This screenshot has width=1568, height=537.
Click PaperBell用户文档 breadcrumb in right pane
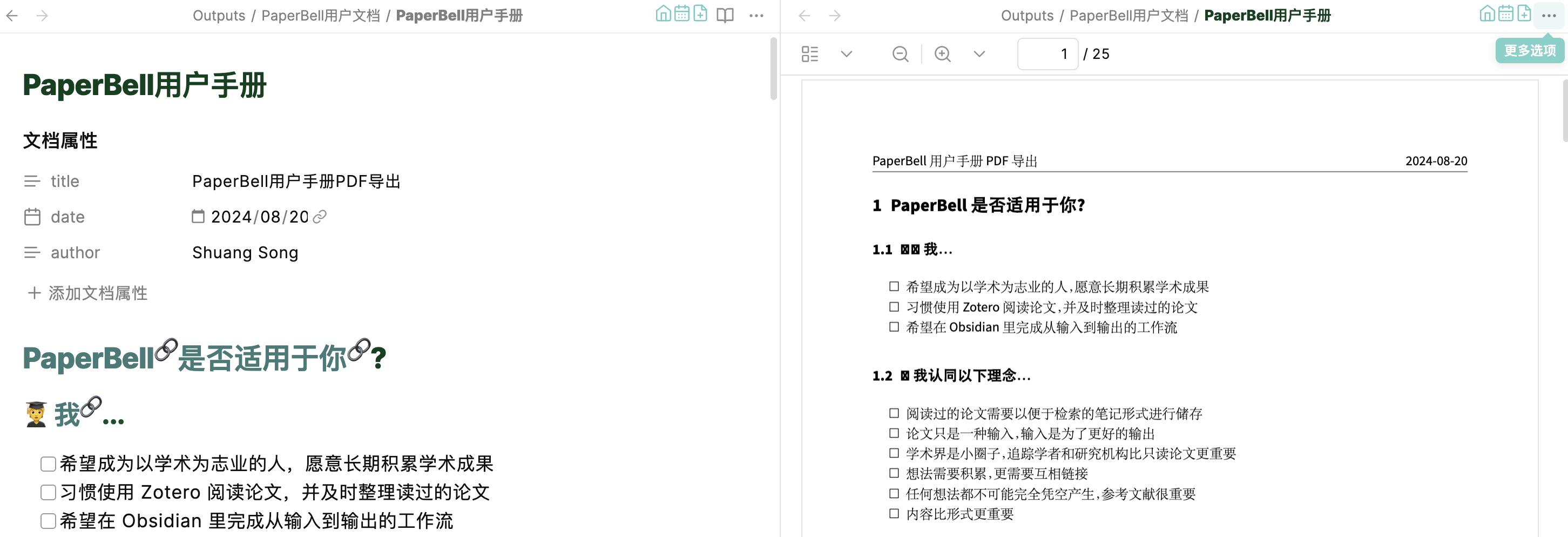(1129, 16)
